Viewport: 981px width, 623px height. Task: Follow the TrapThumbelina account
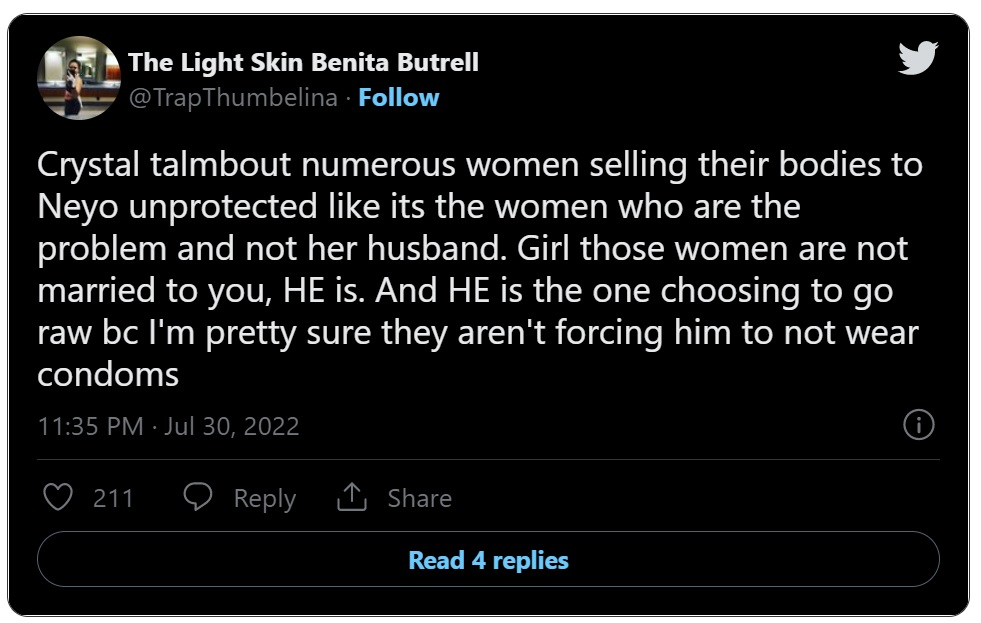[x=399, y=98]
